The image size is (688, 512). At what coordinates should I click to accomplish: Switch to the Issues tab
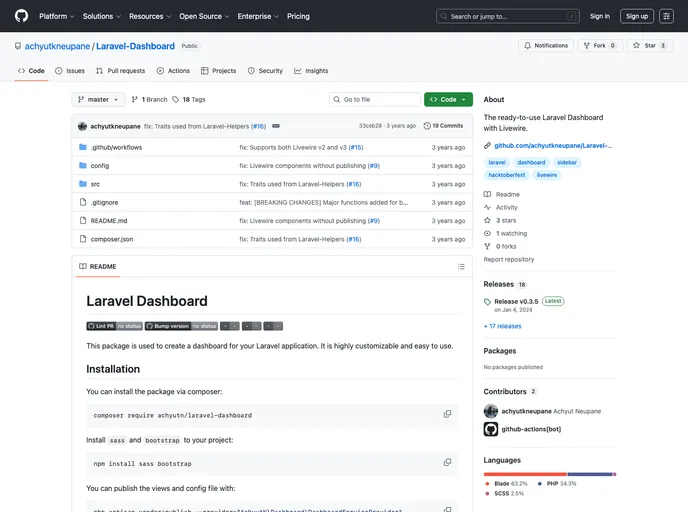point(70,71)
